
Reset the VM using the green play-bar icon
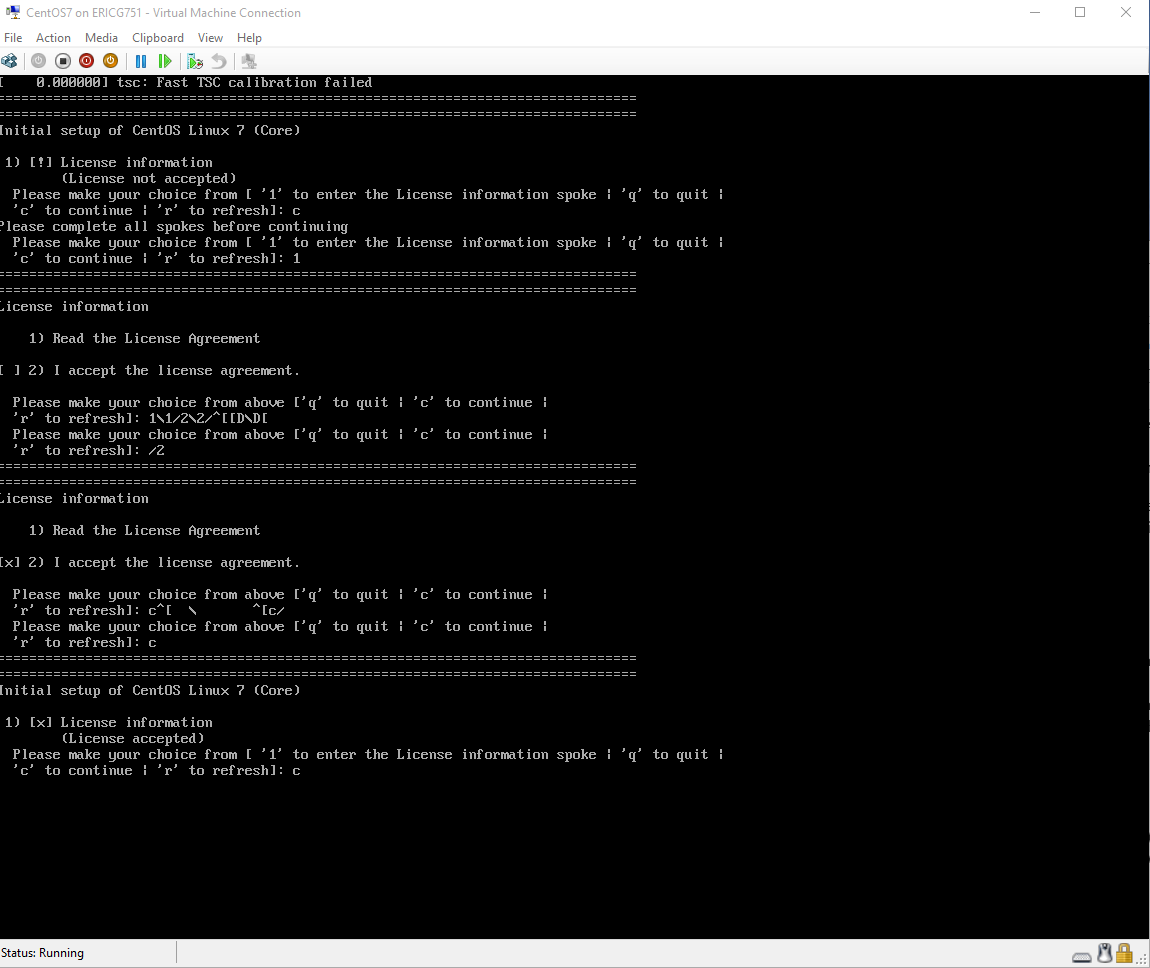coord(165,61)
